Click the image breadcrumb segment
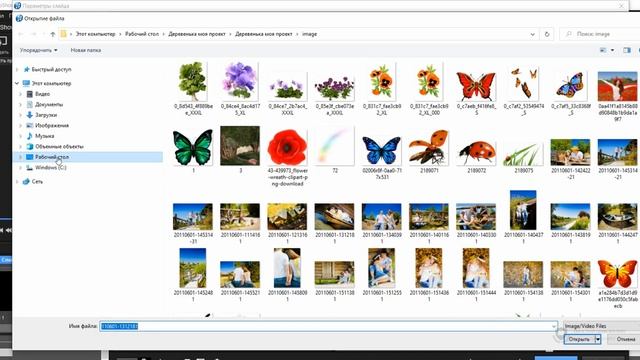This screenshot has height=360, width=640. click(x=309, y=34)
